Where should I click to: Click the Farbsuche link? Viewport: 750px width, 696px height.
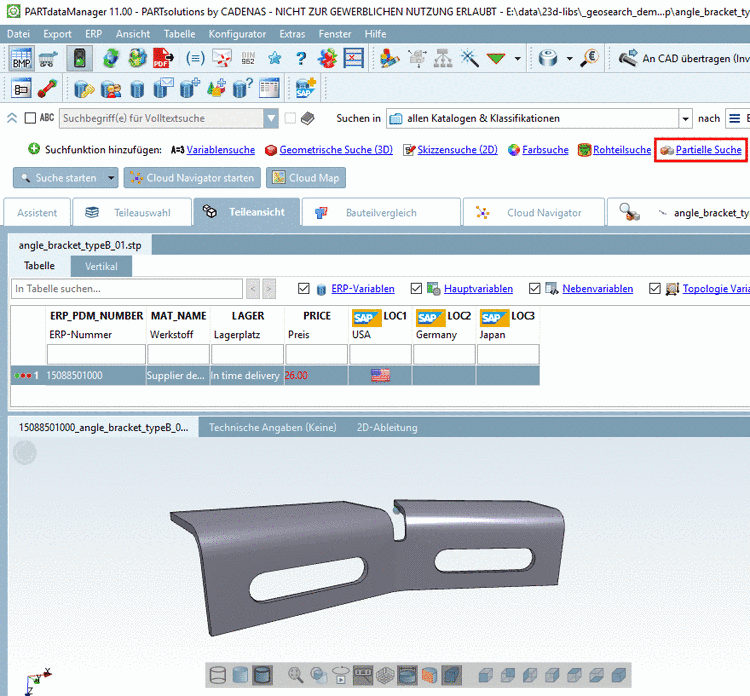coord(545,150)
